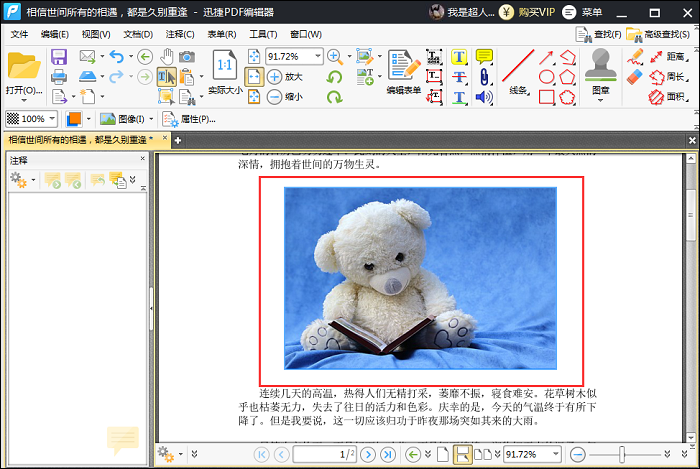Select the Hand tool

167,57
